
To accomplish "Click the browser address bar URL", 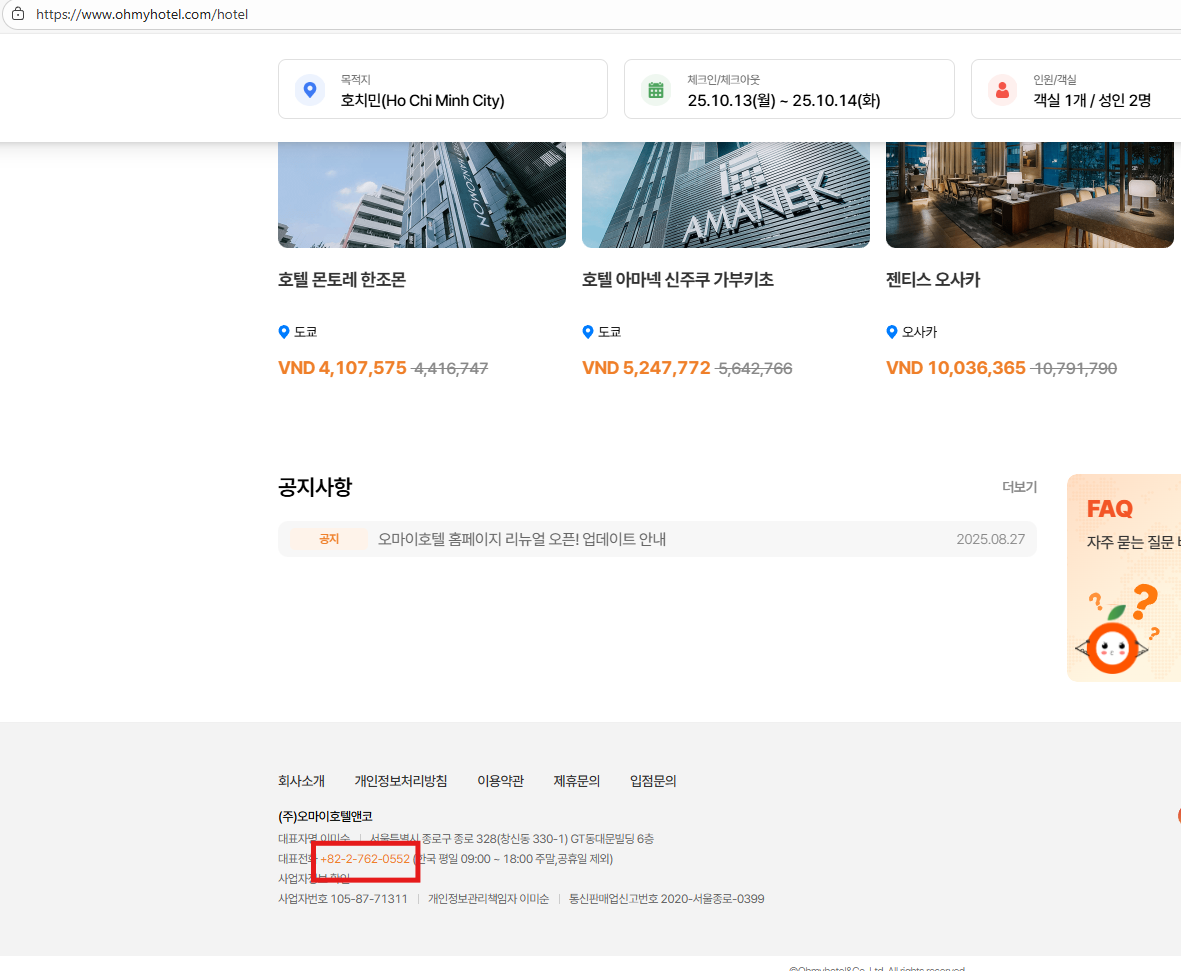I will tap(142, 15).
